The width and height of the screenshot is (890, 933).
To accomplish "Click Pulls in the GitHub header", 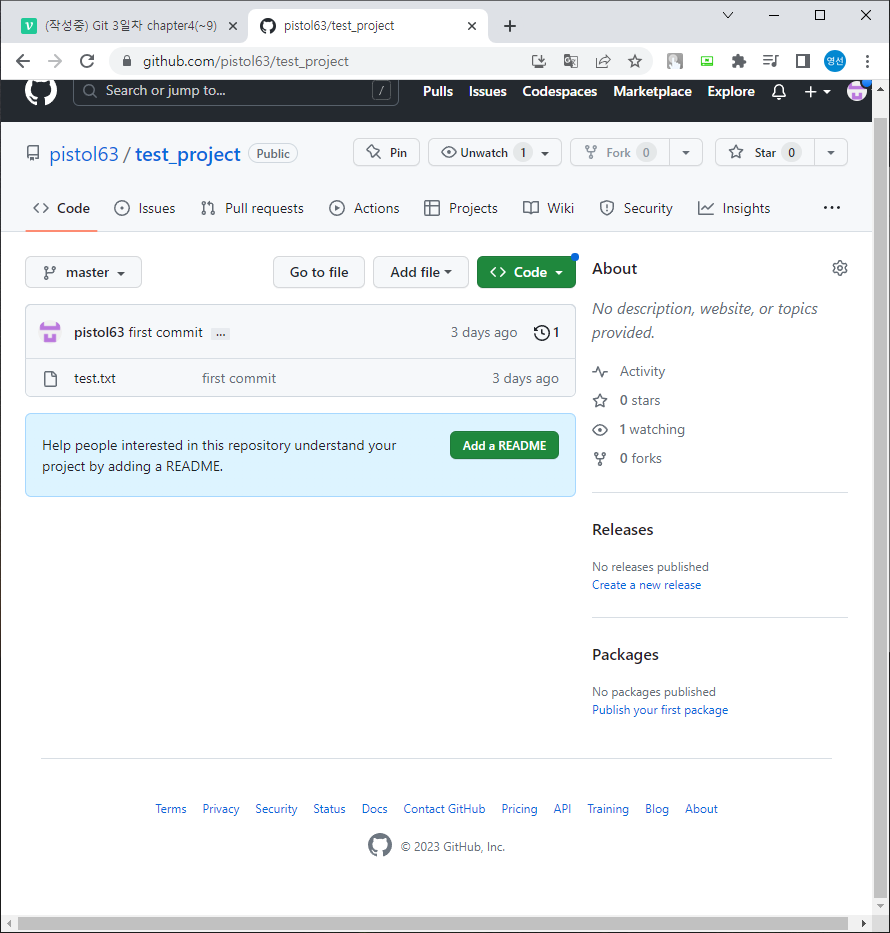I will 438,92.
